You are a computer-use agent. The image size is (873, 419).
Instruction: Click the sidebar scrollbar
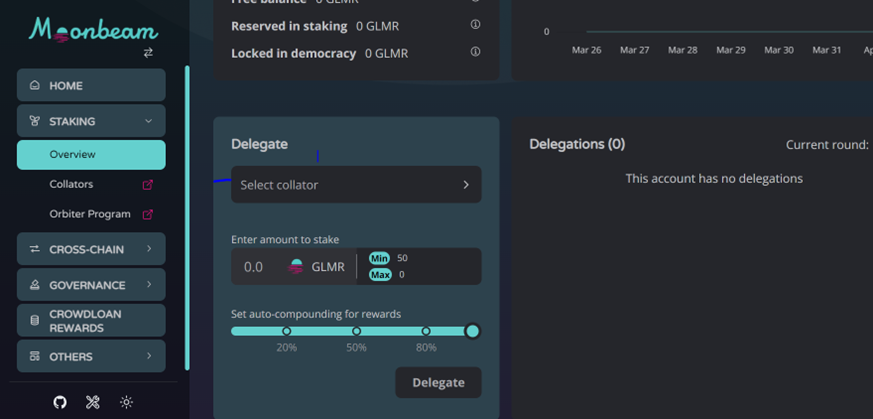187,218
